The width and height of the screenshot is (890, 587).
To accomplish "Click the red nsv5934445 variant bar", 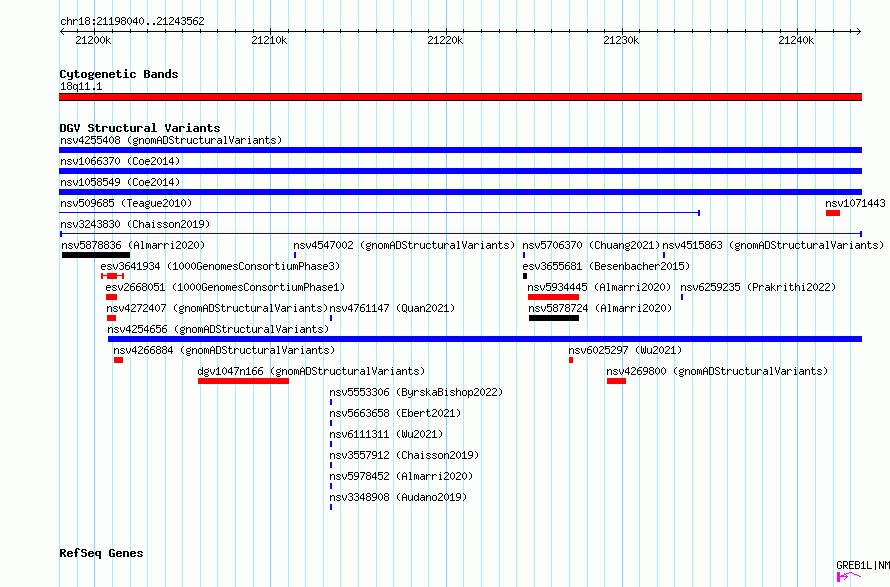I will tap(553, 297).
